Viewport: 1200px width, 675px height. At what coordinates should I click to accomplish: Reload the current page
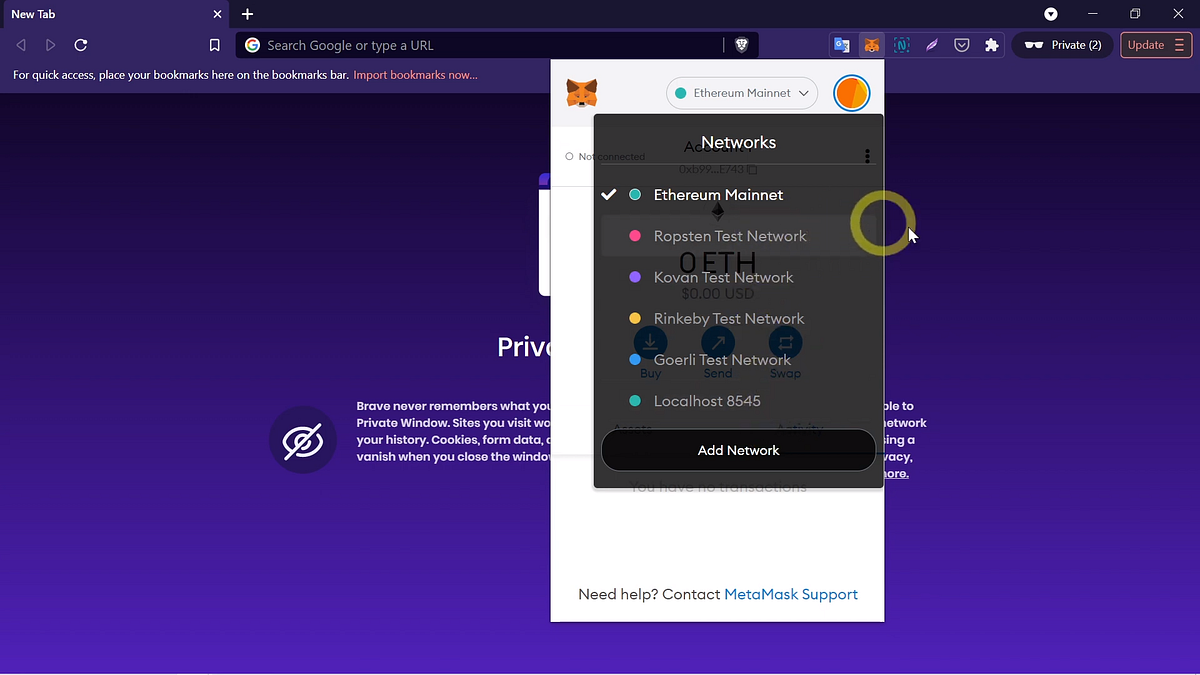[80, 45]
